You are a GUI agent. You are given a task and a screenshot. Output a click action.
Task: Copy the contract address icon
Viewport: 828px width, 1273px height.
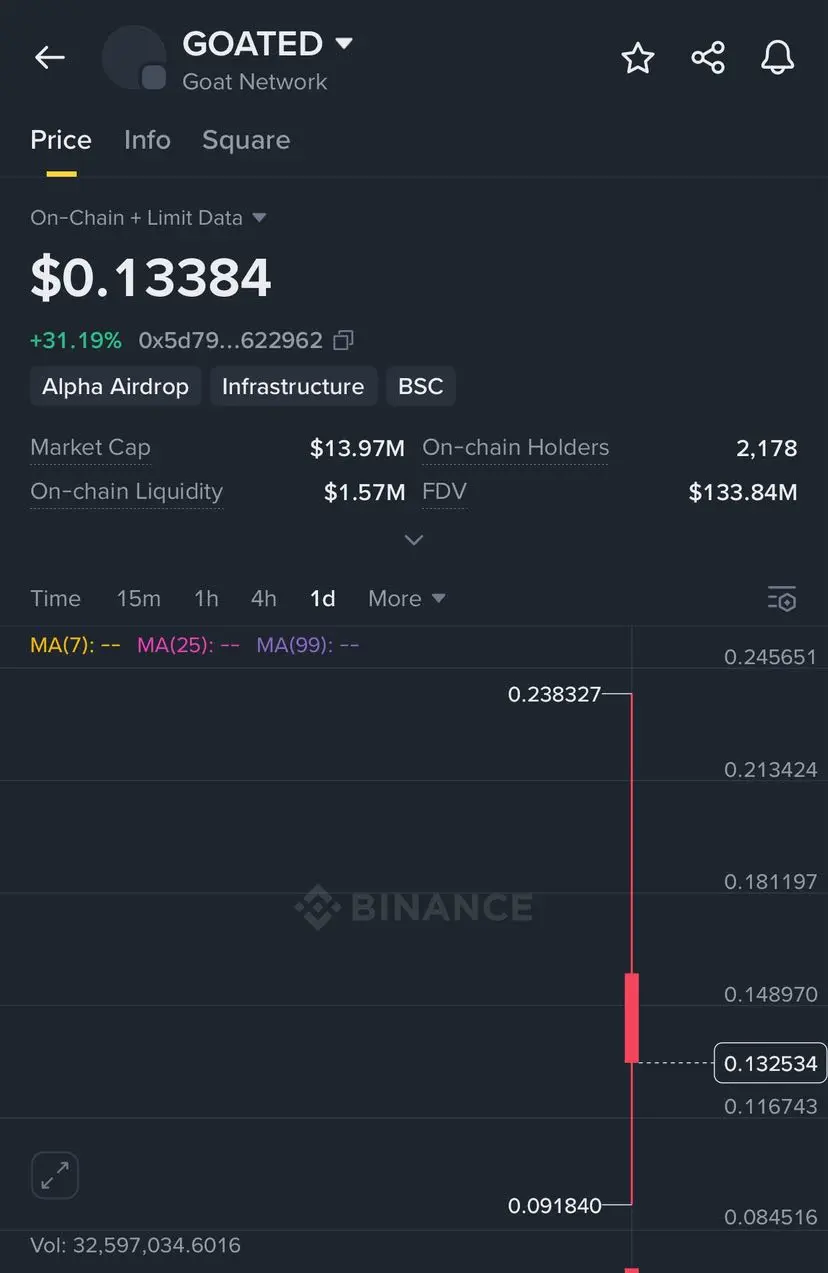point(343,340)
